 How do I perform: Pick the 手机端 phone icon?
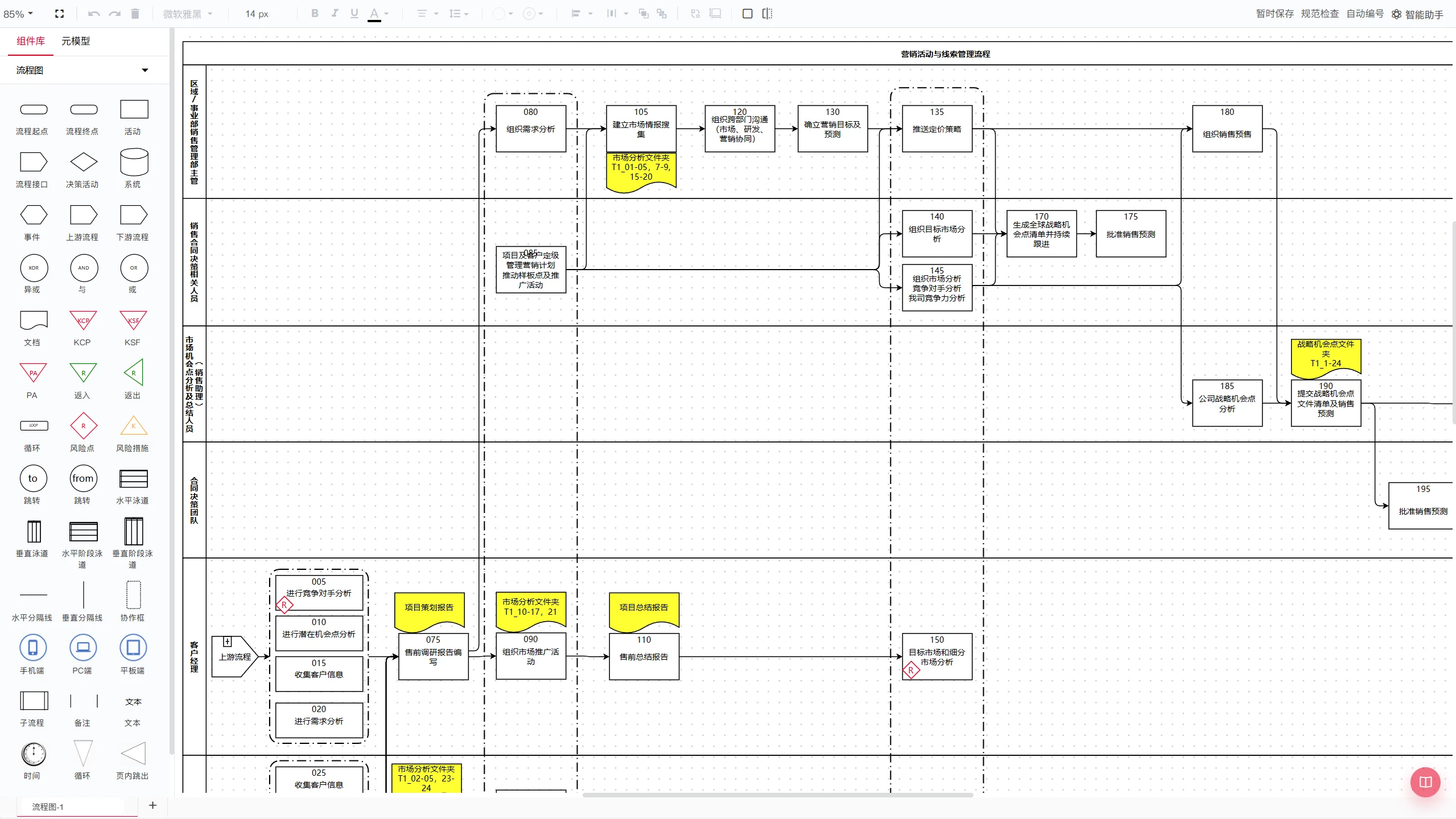point(33,647)
